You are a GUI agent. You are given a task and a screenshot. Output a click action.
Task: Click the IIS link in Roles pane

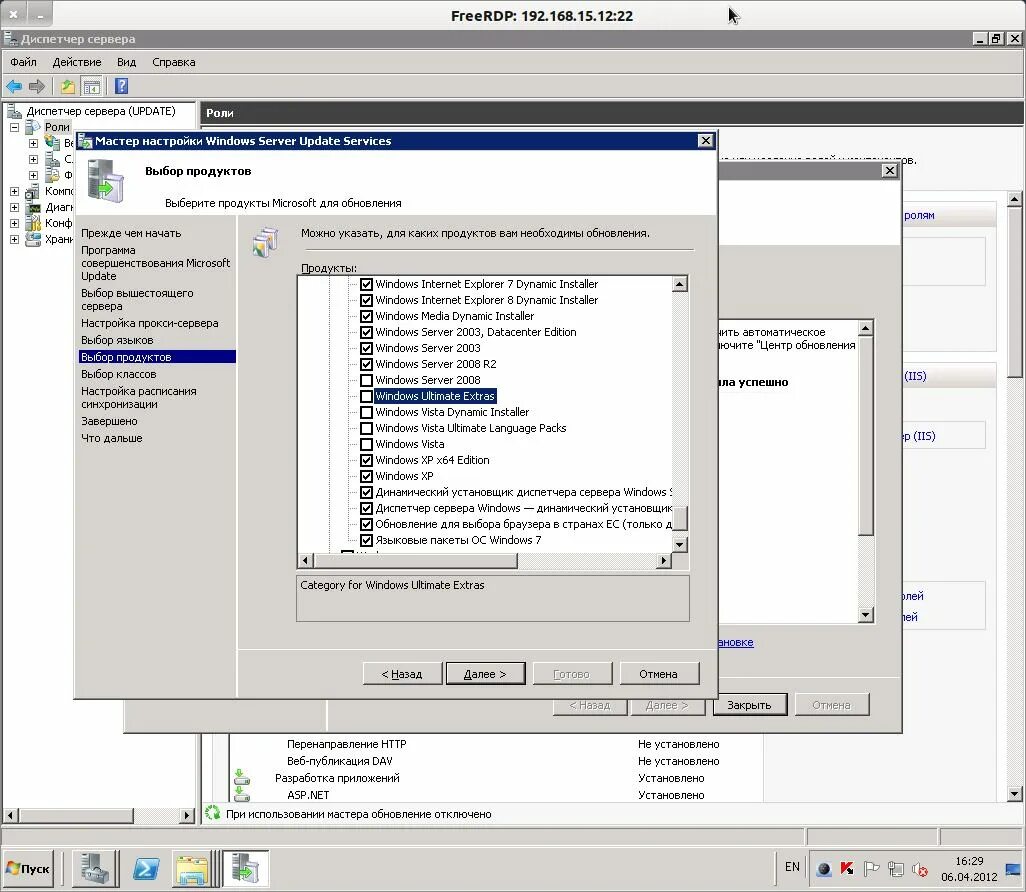point(915,376)
